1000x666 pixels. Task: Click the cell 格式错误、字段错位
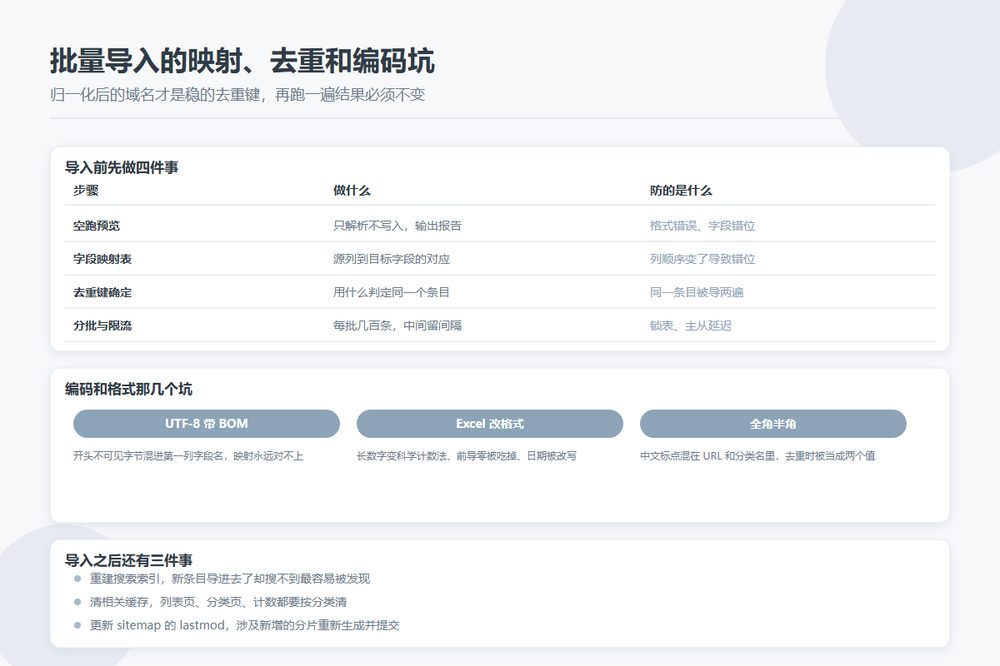coord(702,225)
